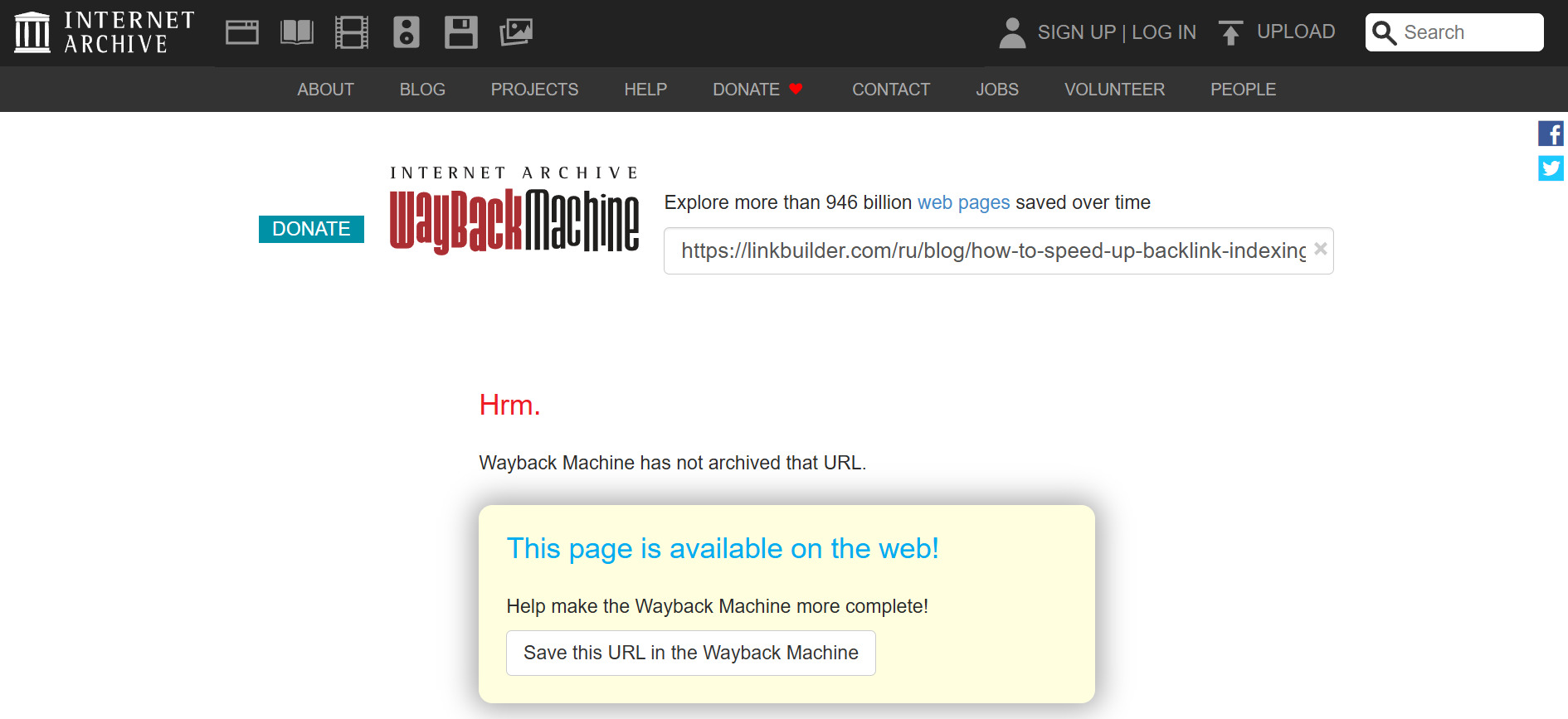The height and width of the screenshot is (719, 1568).
Task: Click the Wayback Machine logo
Action: 514,211
